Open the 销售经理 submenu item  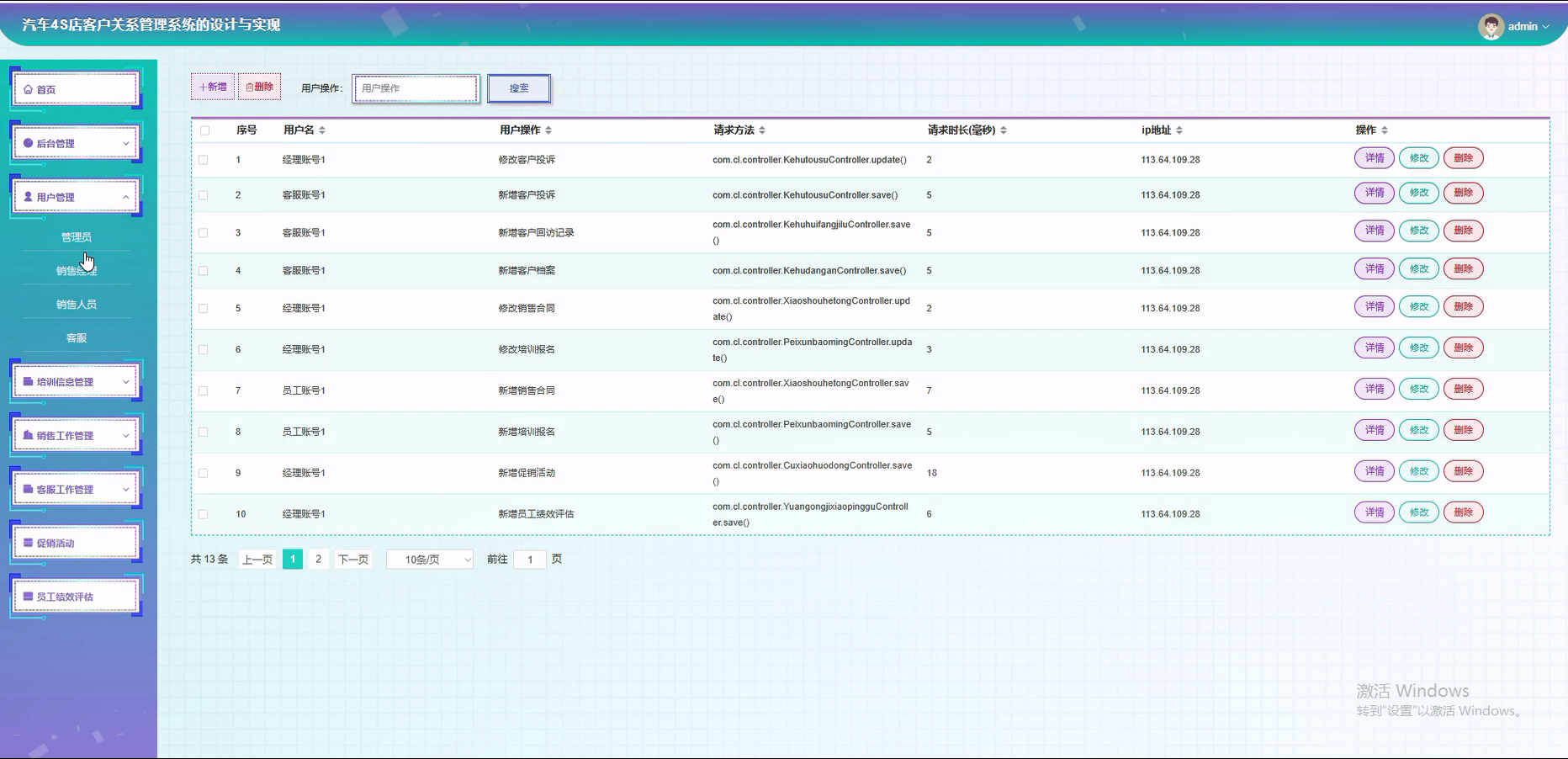coord(77,271)
